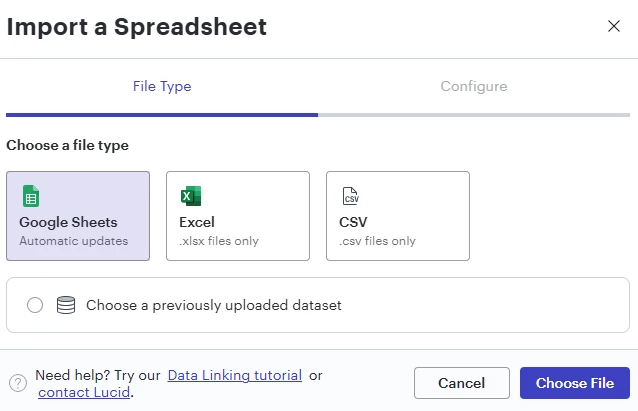
Task: Choose the .csv files only option card
Action: [x=398, y=216]
